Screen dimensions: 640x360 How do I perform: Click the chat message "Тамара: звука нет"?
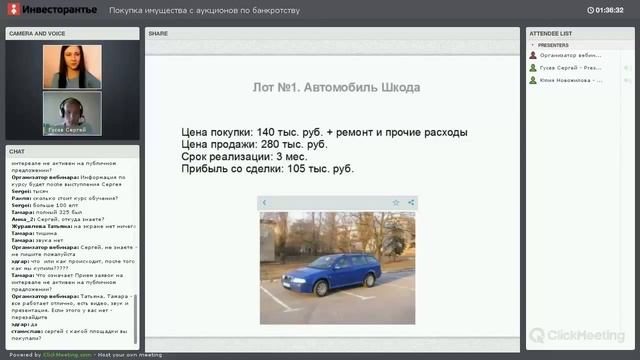37,240
